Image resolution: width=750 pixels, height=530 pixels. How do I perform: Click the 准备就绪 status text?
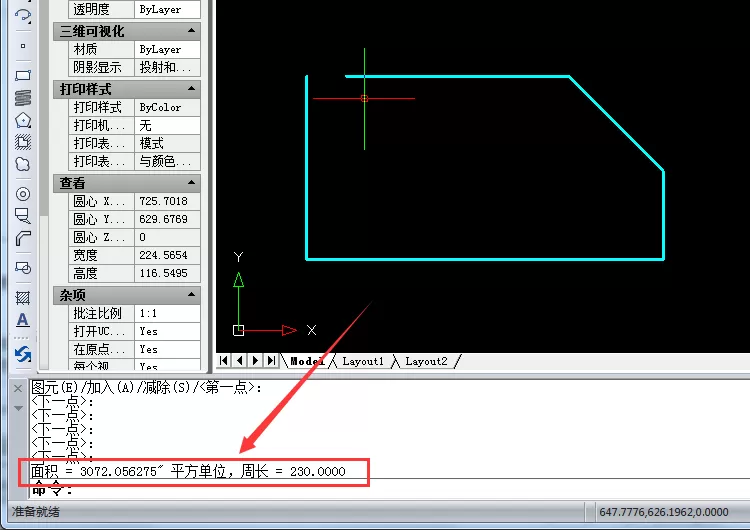pyautogui.click(x=36, y=512)
